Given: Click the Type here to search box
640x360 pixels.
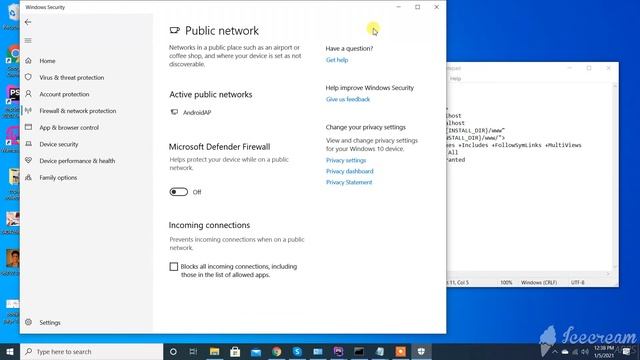Looking at the screenshot, I should click(x=91, y=351).
